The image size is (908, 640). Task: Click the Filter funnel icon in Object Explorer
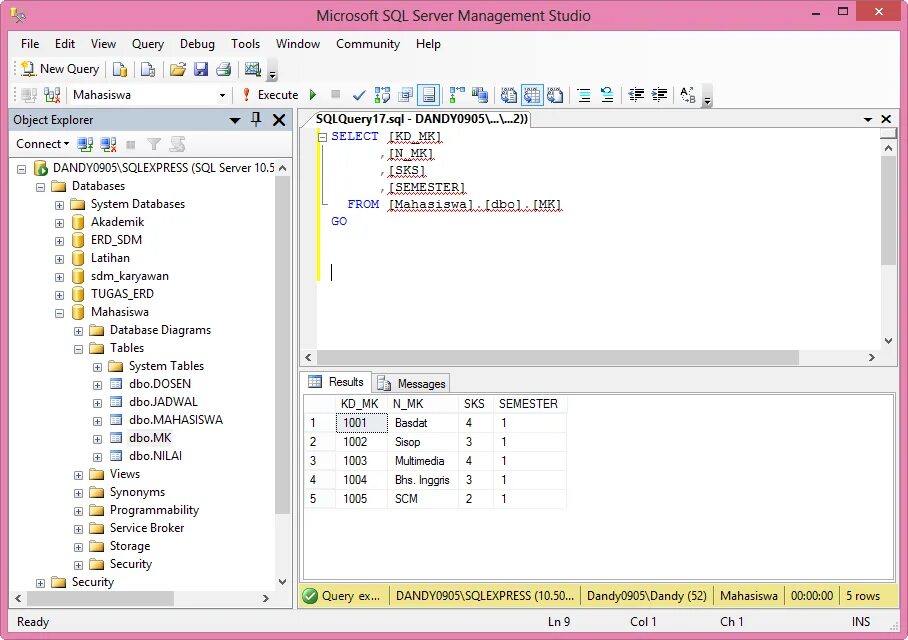tap(154, 144)
